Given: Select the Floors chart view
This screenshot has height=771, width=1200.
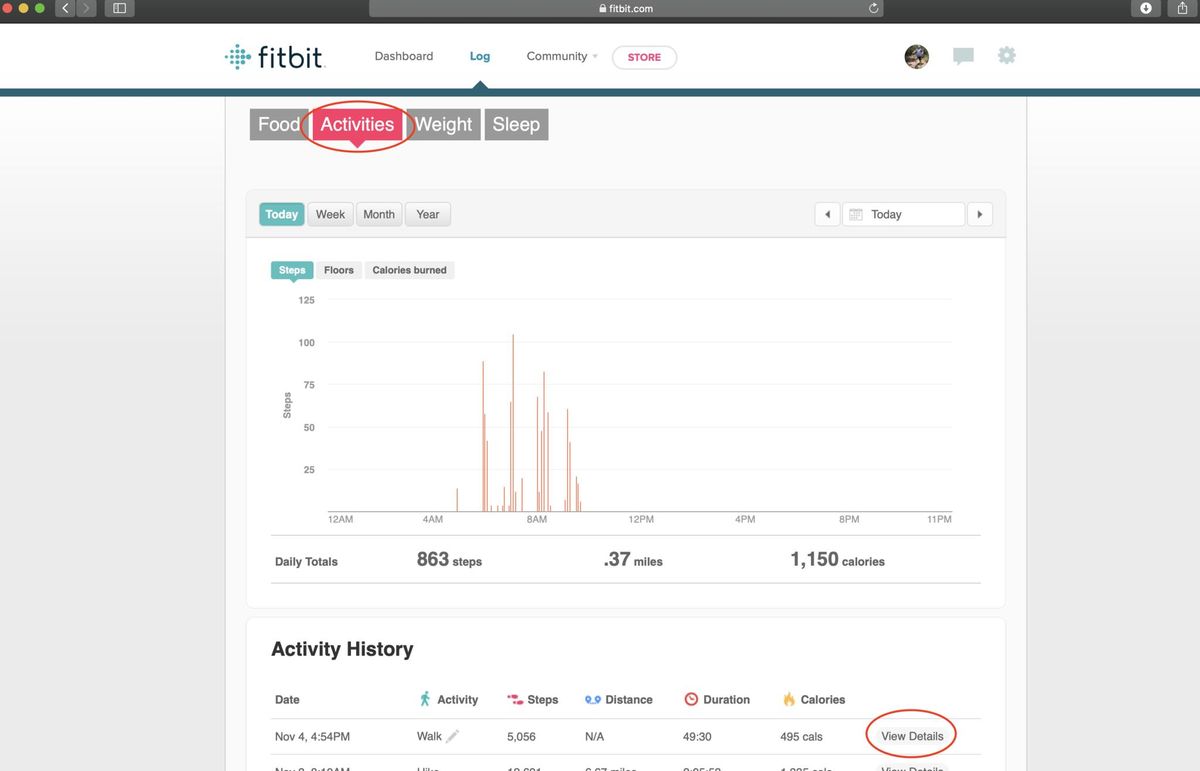Looking at the screenshot, I should [x=338, y=270].
